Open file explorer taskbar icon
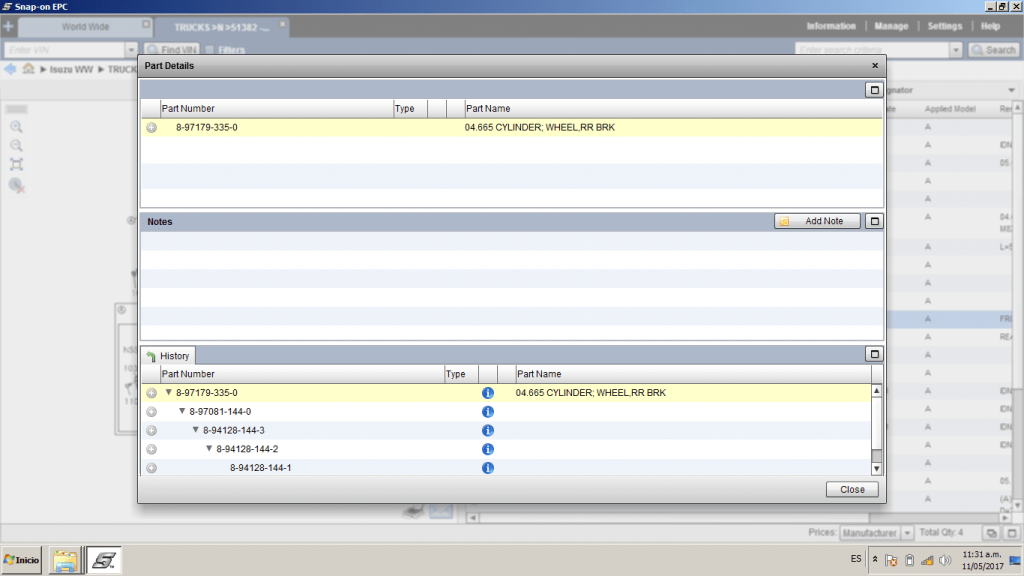This screenshot has width=1024, height=576. pos(65,560)
